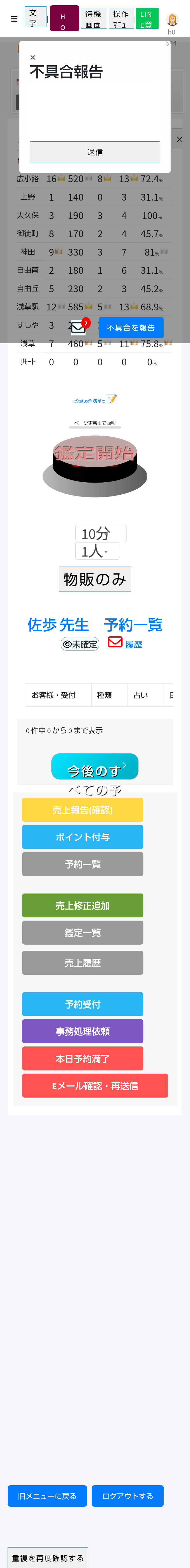Toggle the 未確定 eye button
The image size is (190, 1568).
tap(80, 644)
